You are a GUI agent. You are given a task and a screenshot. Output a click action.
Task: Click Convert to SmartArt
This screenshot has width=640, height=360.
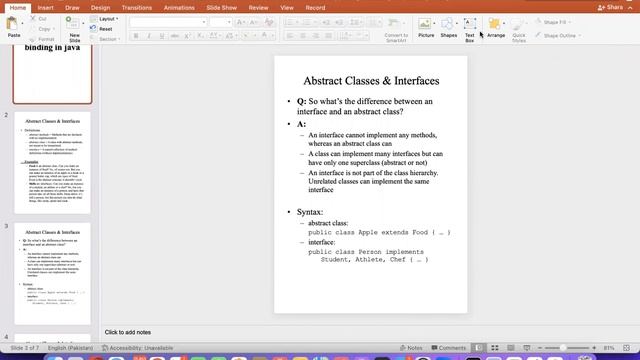[396, 29]
